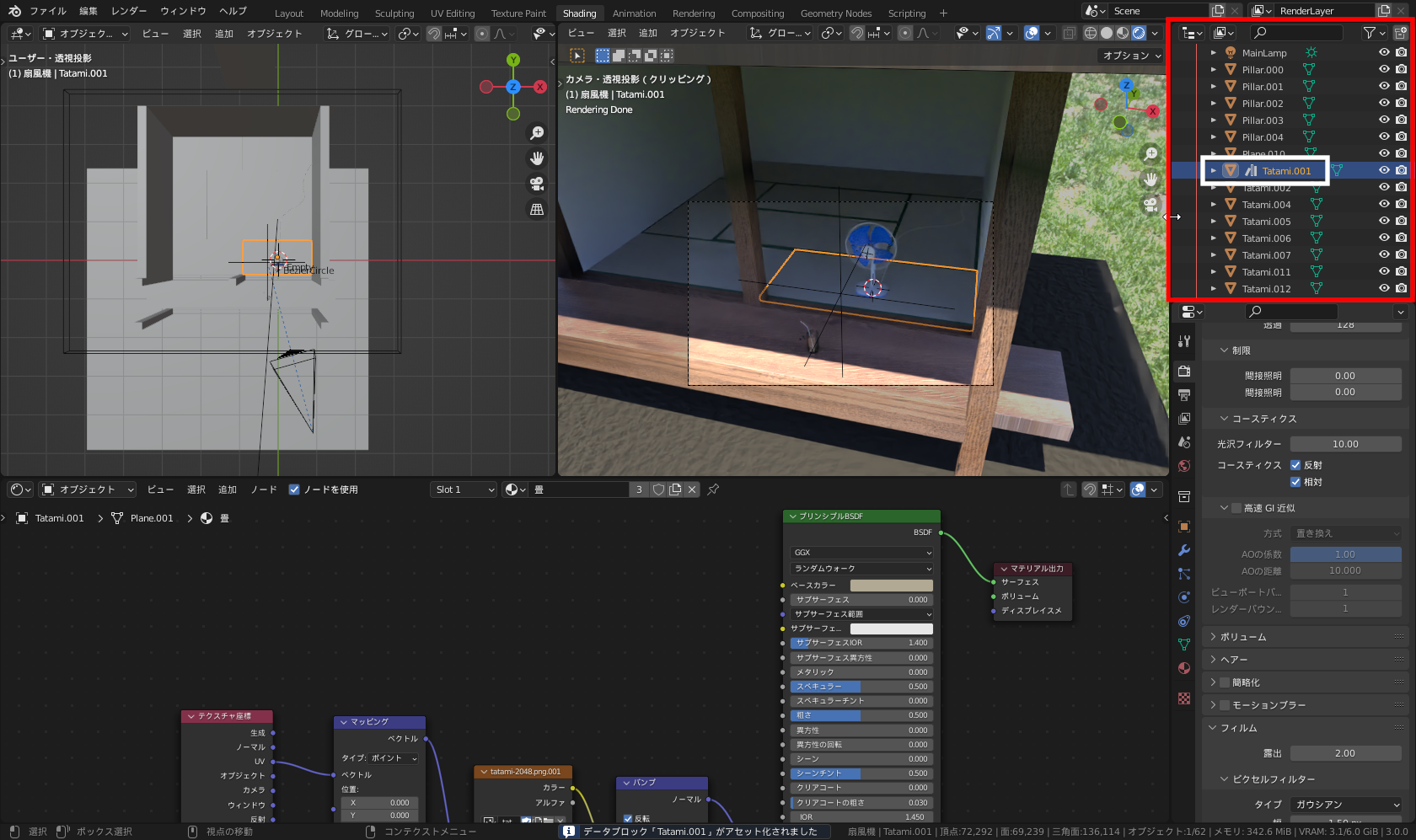Screen dimensions: 1416x840
Task: Open the Slot 1 material slot dropdown
Action: (x=464, y=490)
